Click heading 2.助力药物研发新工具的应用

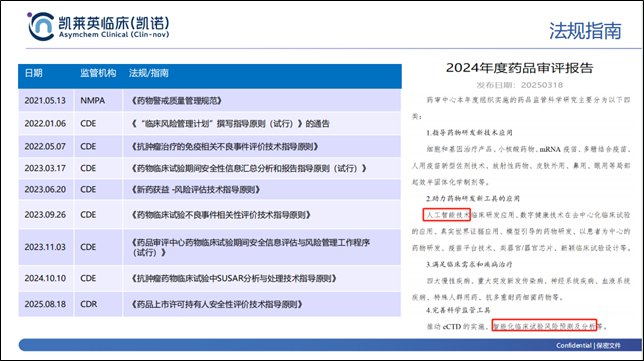tap(473, 198)
